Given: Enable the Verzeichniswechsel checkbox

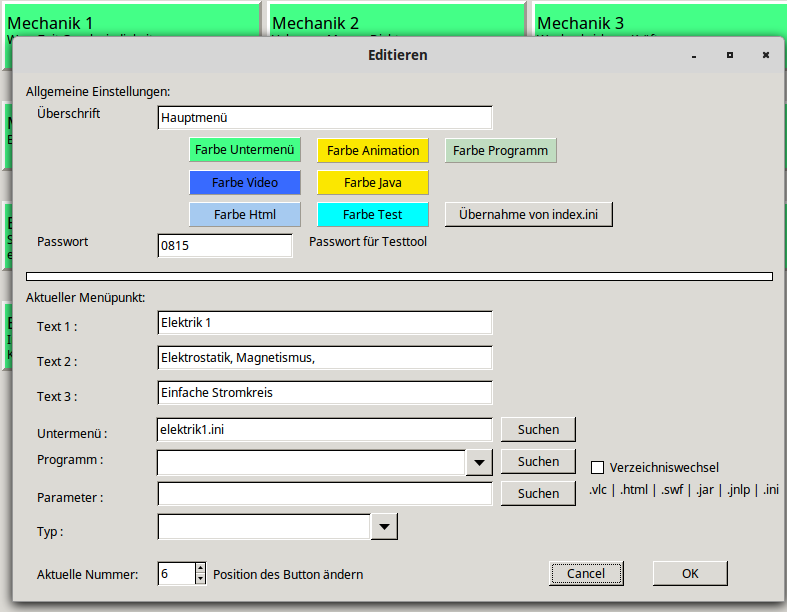Looking at the screenshot, I should (598, 467).
